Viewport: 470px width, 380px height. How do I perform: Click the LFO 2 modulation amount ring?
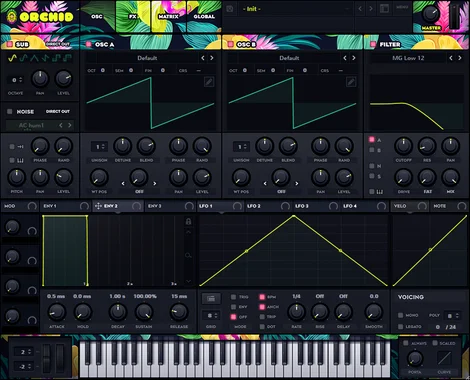pos(285,206)
